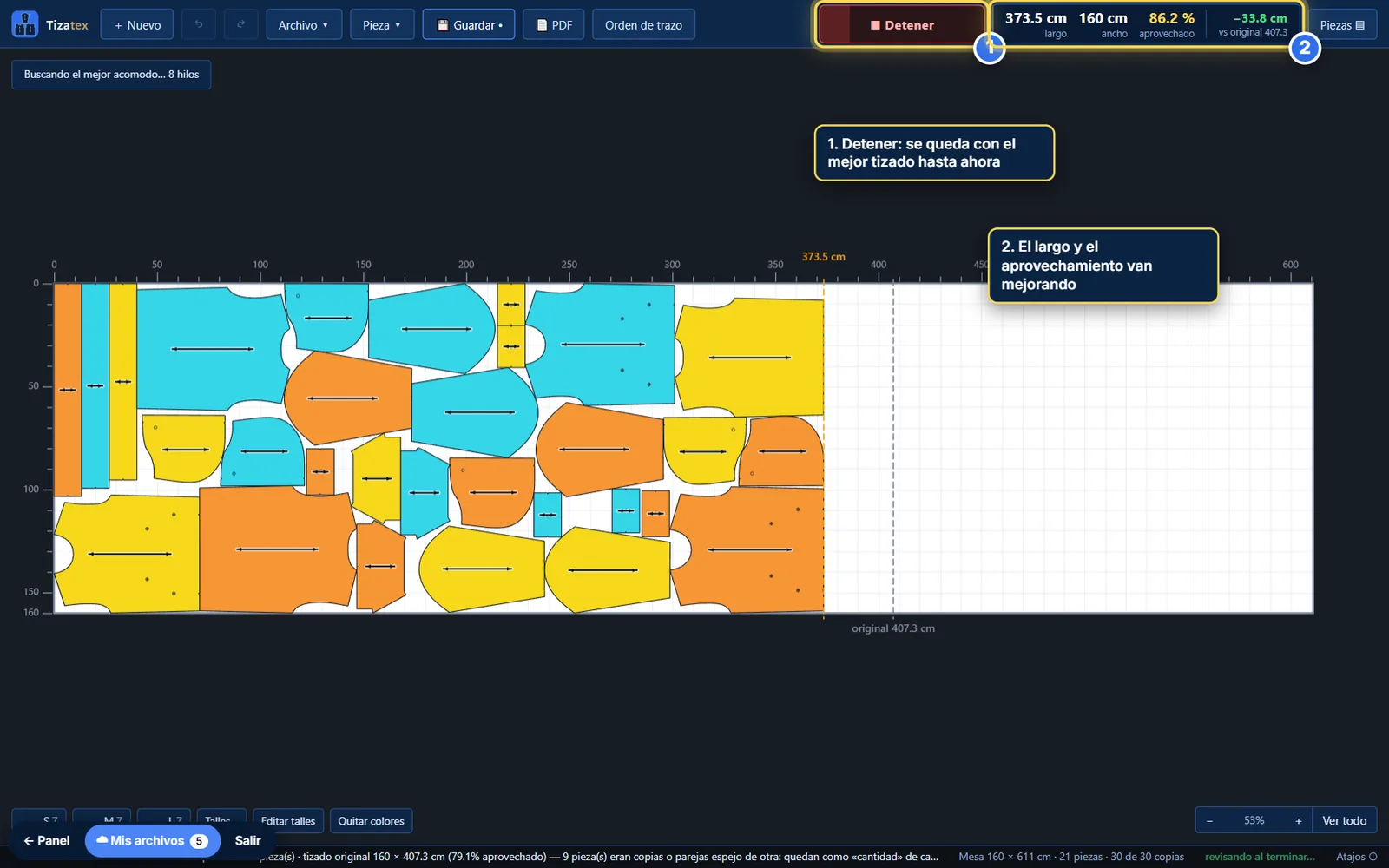Stop the nesting search with Detener
The height and width of the screenshot is (868, 1389).
click(x=901, y=24)
